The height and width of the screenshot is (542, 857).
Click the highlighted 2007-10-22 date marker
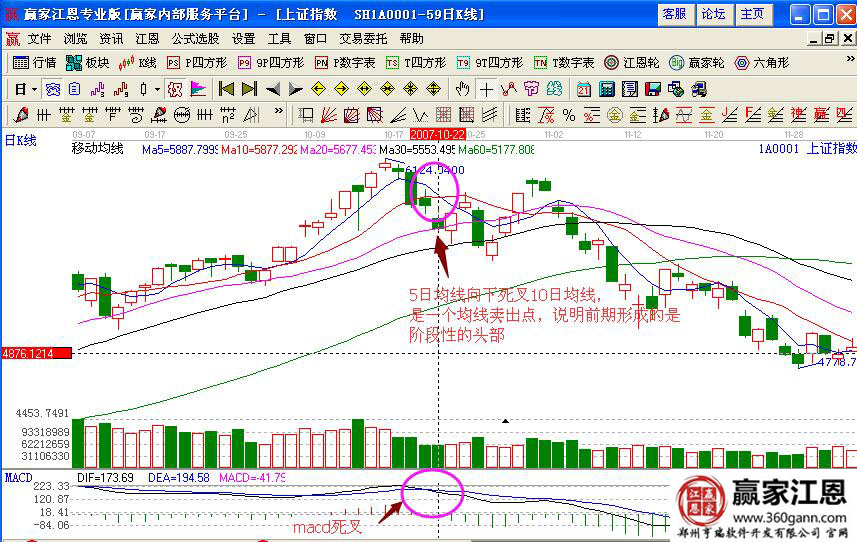438,133
